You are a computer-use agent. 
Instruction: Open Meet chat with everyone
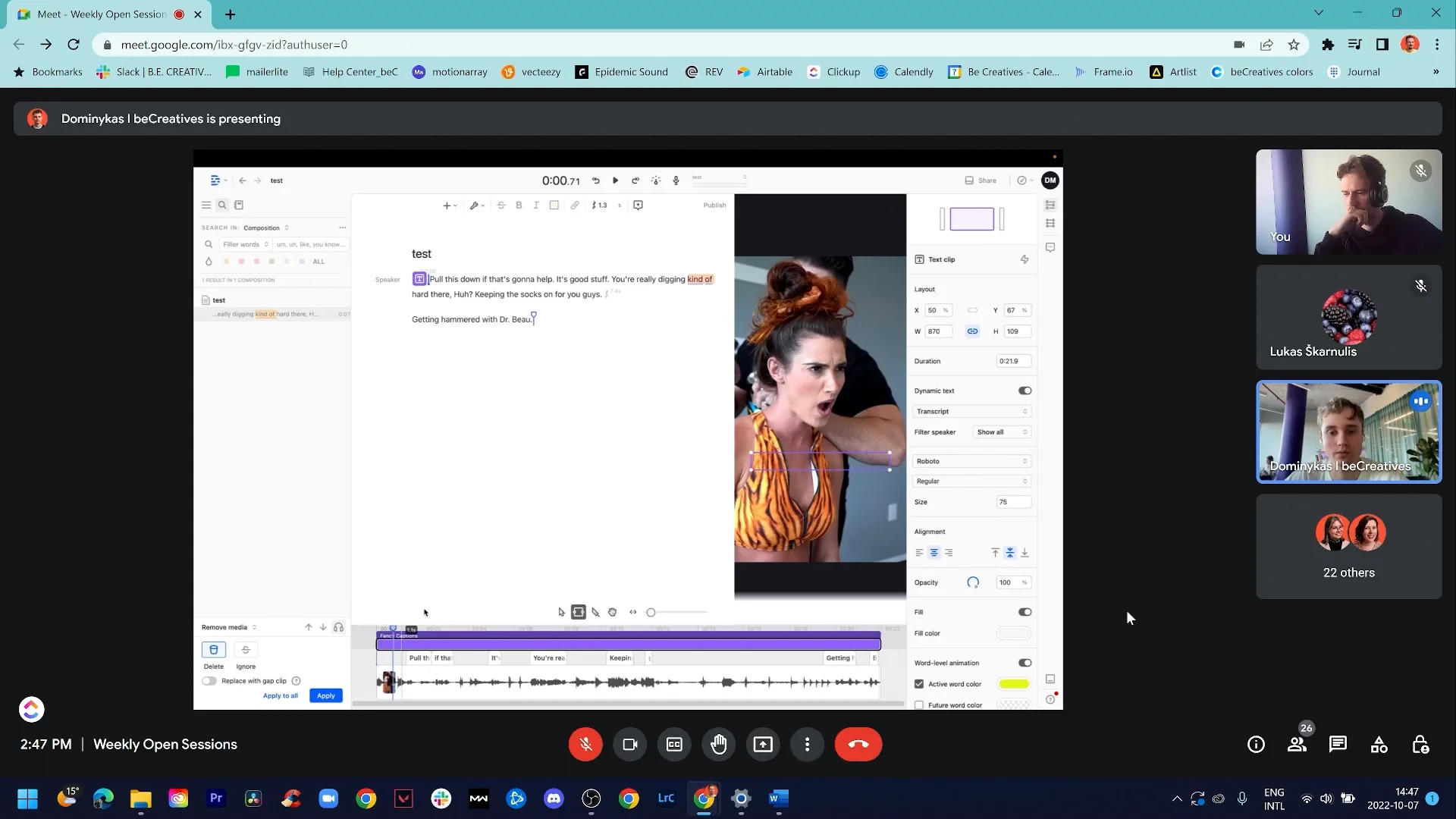1338,745
